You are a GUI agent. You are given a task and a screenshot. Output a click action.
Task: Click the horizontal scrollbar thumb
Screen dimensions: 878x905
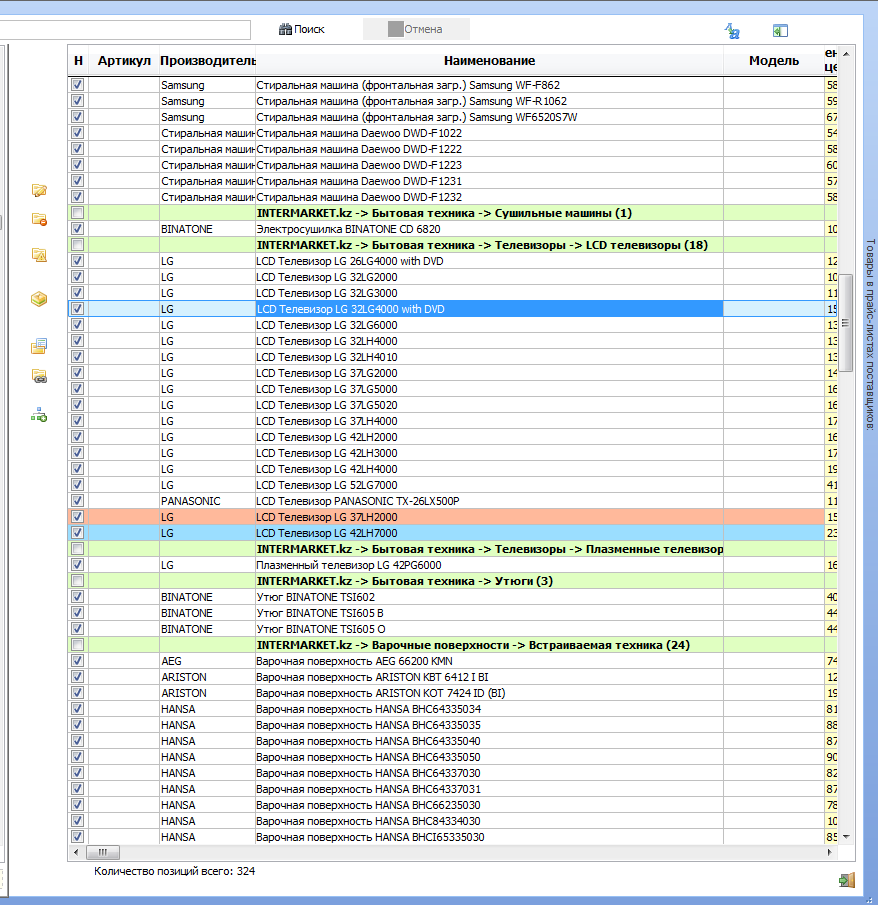point(103,852)
